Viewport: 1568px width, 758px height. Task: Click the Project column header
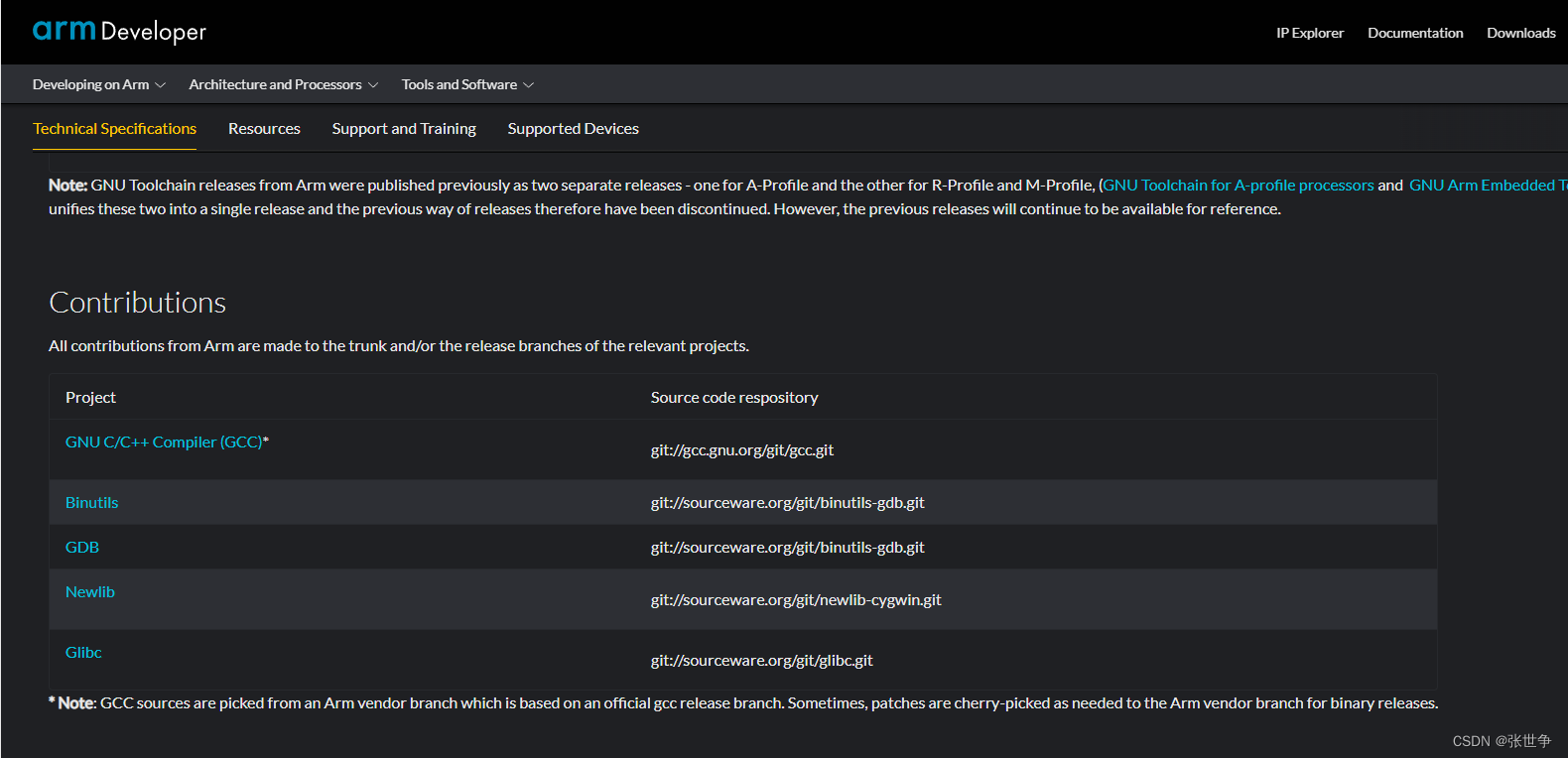[90, 398]
